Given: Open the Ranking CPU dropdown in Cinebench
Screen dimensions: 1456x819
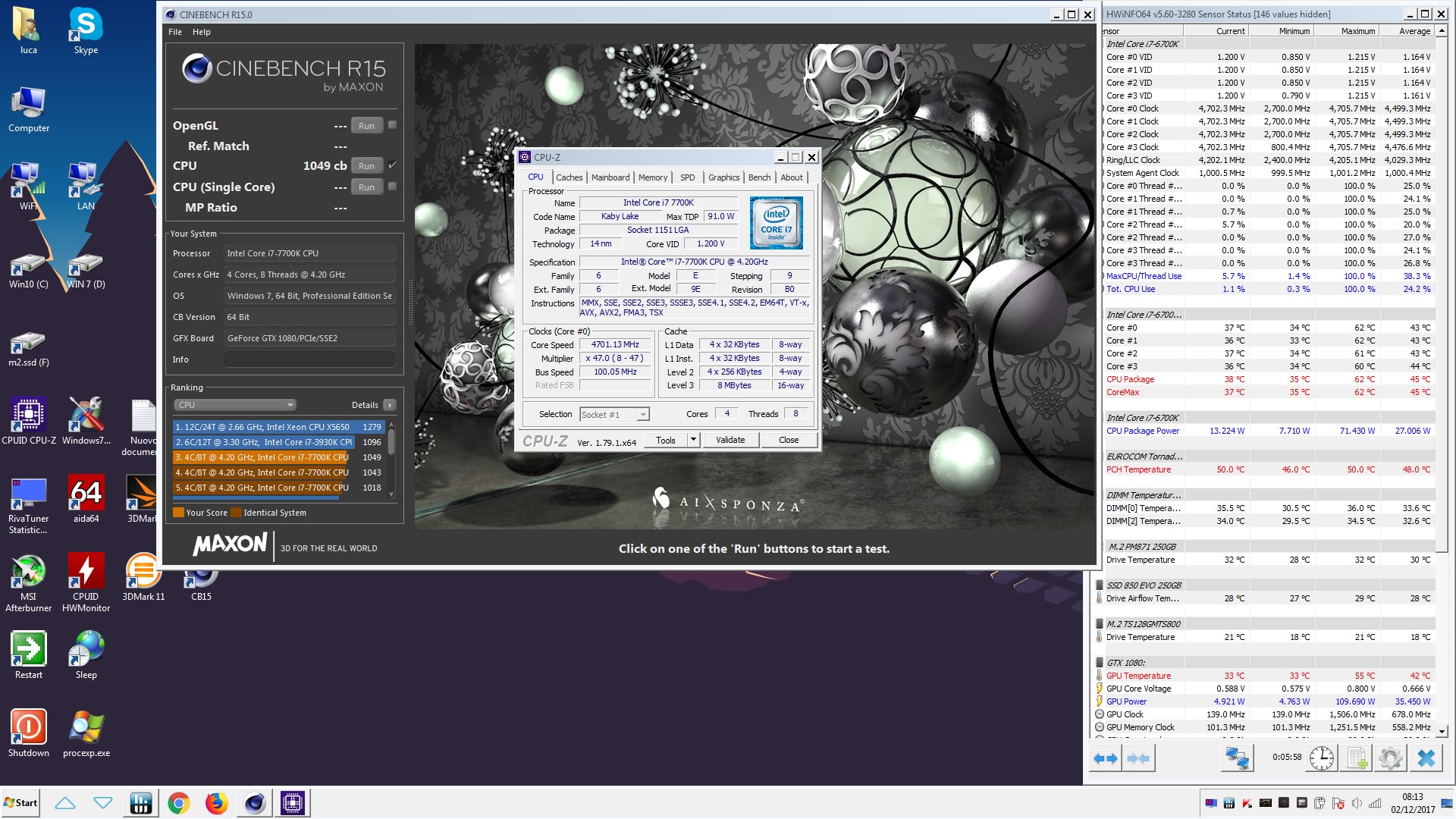Looking at the screenshot, I should click(x=235, y=405).
